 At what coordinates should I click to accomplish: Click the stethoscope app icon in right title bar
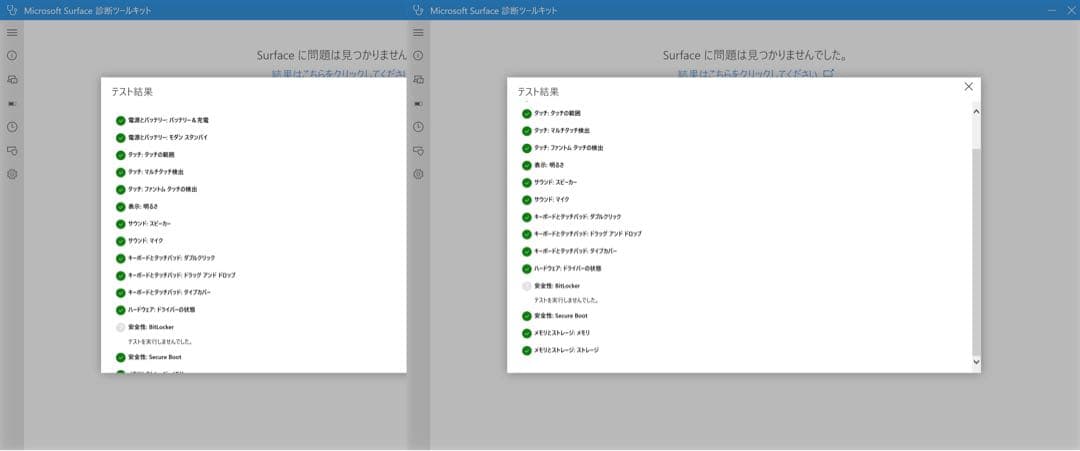click(x=417, y=10)
